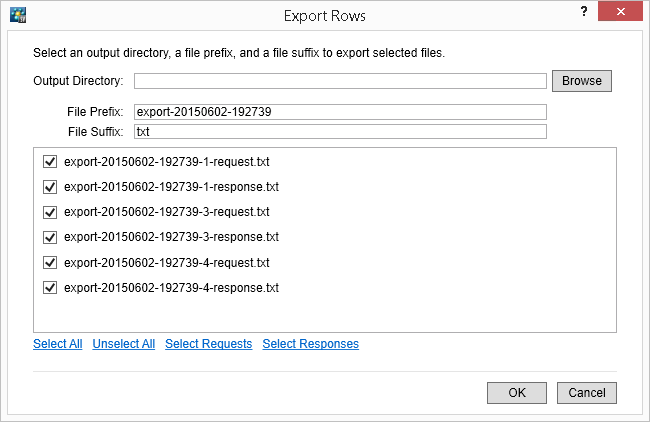
Task: Confirm export with the OK button
Action: pyautogui.click(x=517, y=393)
